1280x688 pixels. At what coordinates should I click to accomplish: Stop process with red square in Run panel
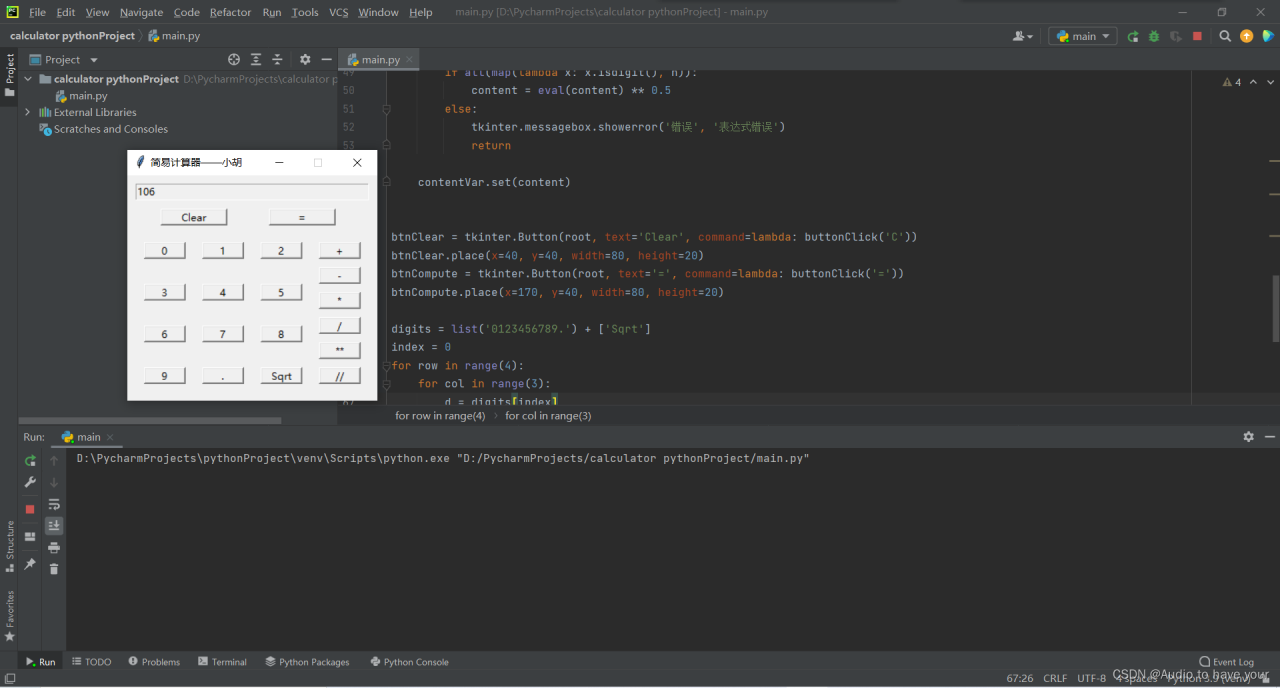30,509
